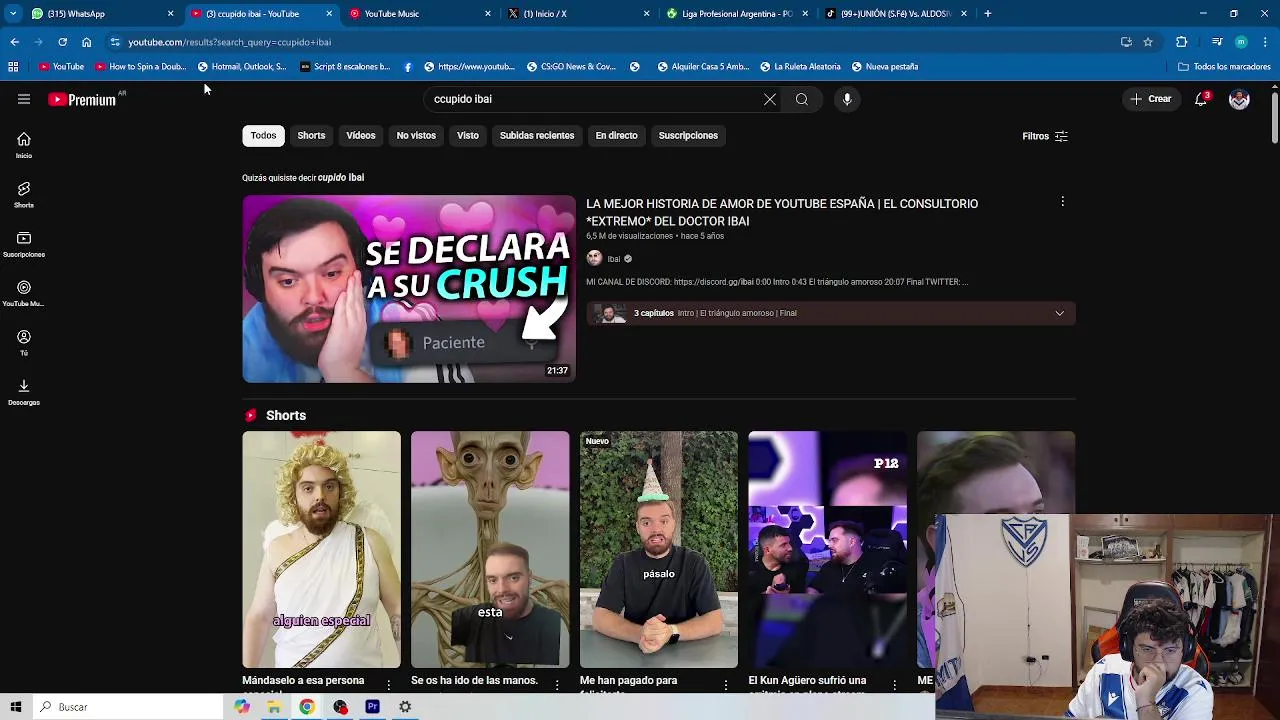
Task: Open Chrome three-dot menu
Action: point(1266,42)
